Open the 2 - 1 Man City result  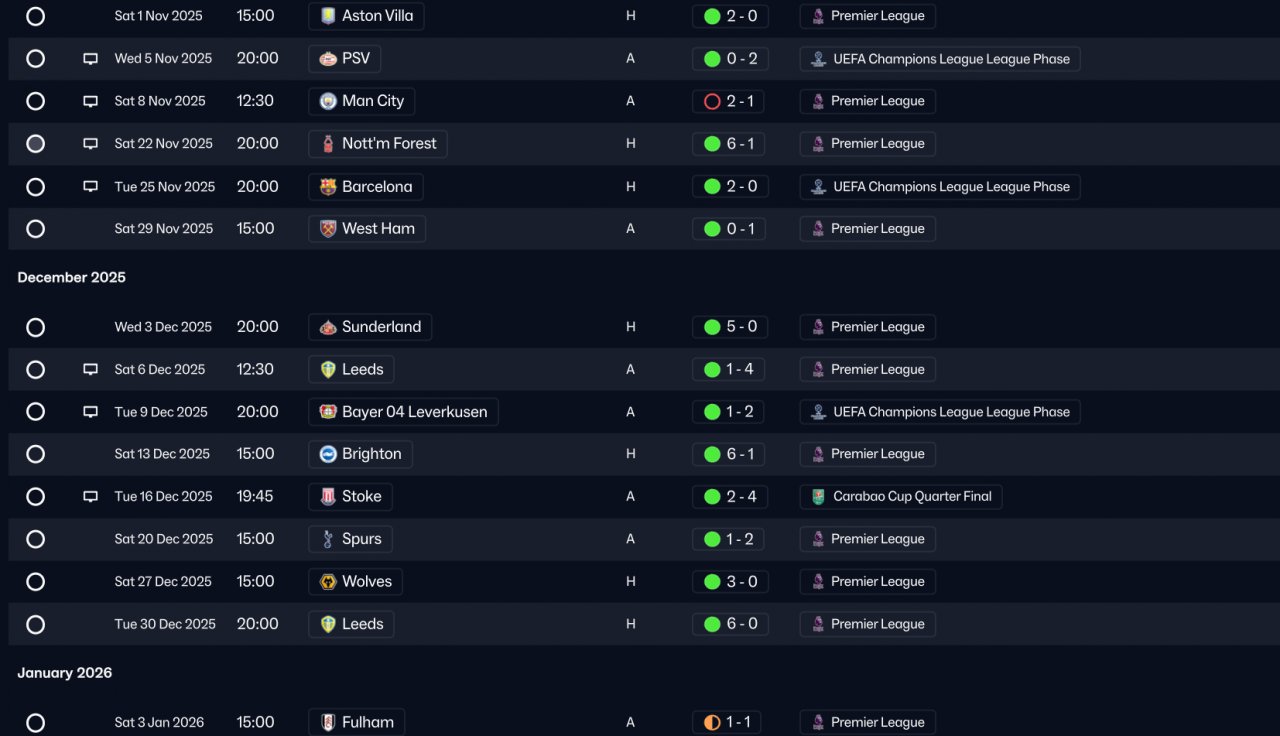[730, 101]
